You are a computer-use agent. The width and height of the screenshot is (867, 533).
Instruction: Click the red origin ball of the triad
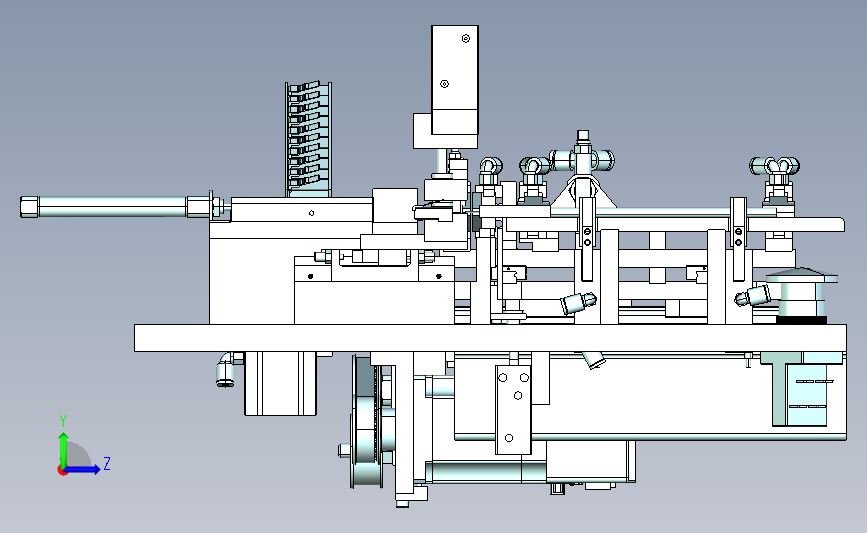coord(62,471)
